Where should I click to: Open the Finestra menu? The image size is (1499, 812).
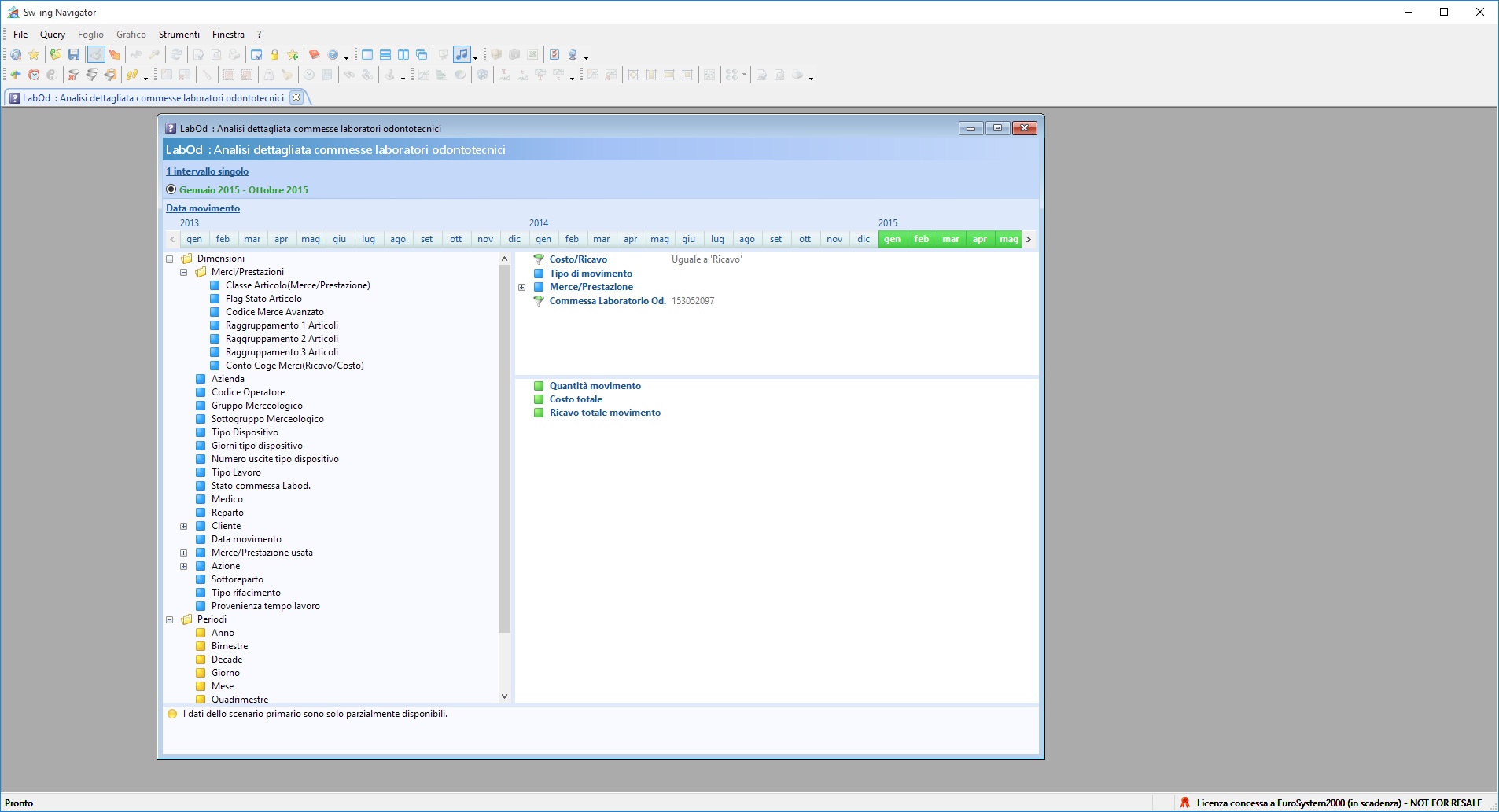[x=228, y=35]
